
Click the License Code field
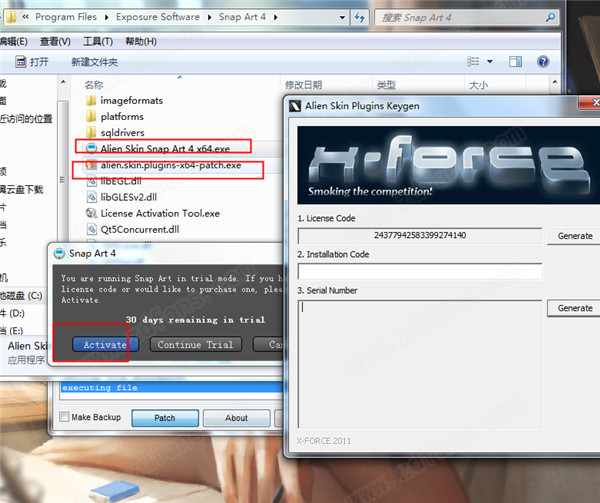click(x=420, y=236)
